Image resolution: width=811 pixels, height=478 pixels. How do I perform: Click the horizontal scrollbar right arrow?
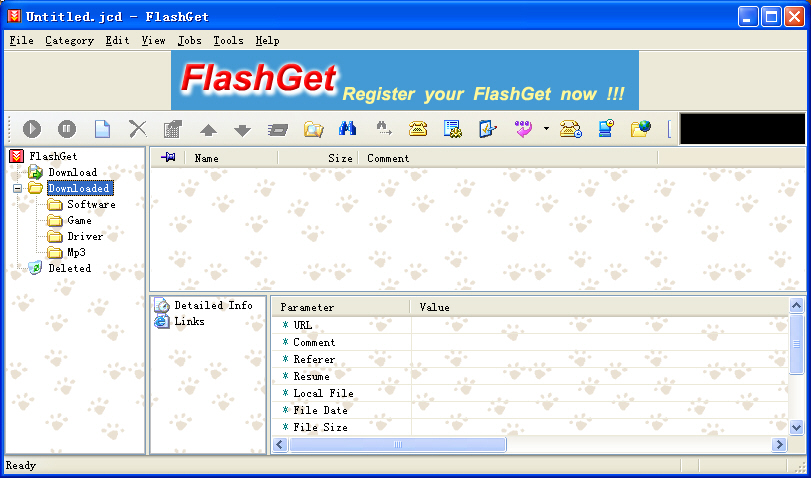pyautogui.click(x=779, y=444)
